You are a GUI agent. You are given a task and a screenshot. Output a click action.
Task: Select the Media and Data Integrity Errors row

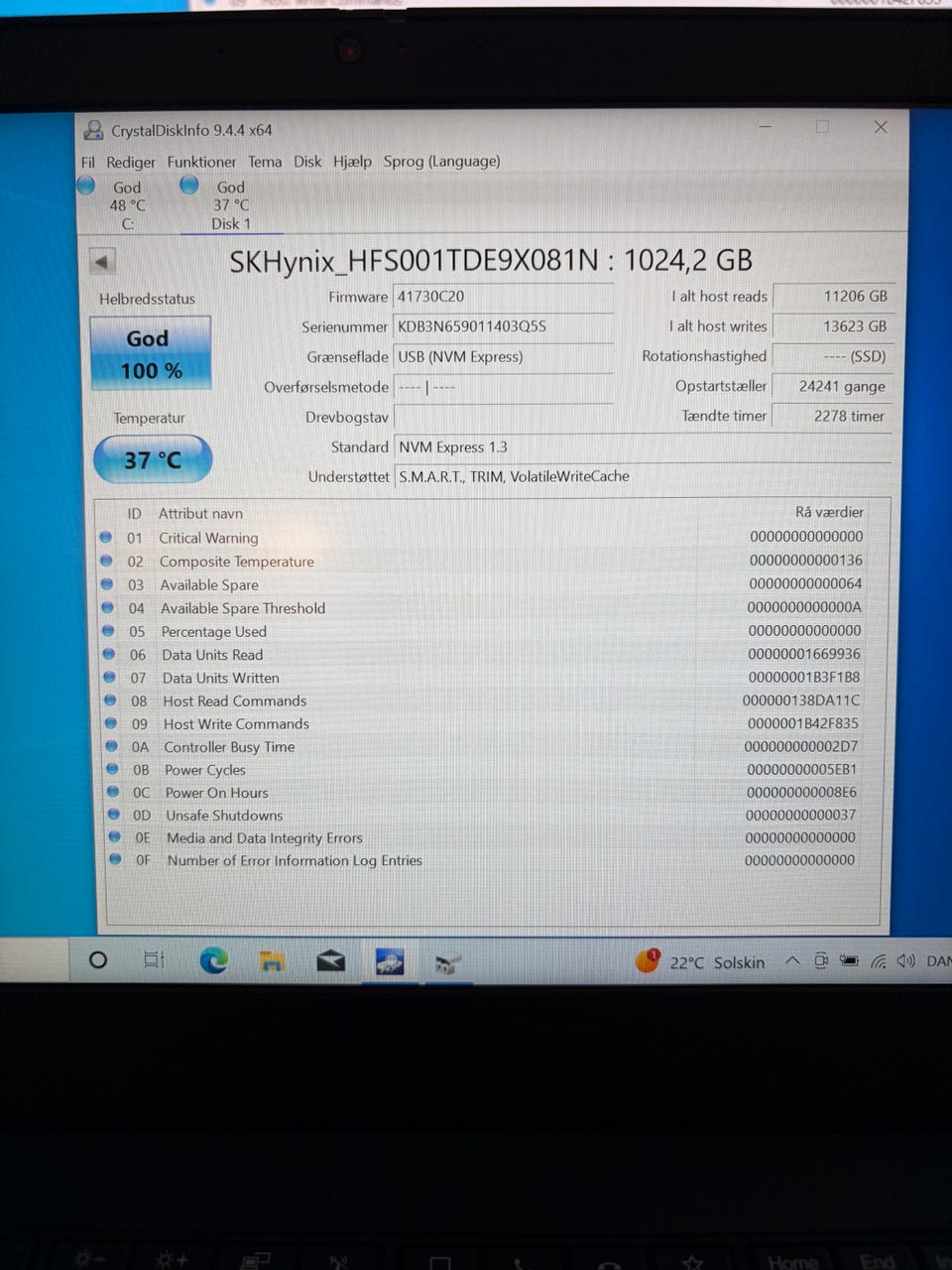click(x=484, y=837)
